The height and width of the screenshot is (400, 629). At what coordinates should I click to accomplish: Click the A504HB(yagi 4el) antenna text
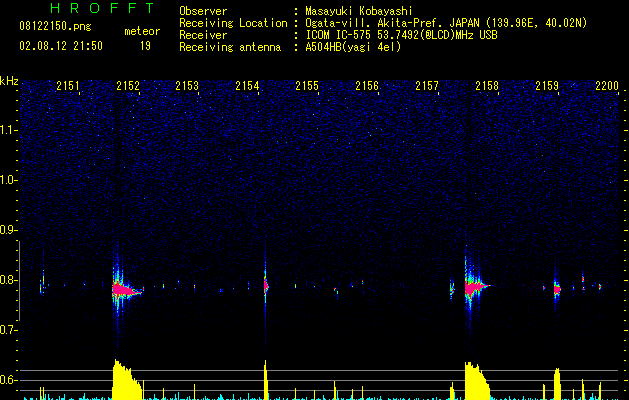coord(353,47)
